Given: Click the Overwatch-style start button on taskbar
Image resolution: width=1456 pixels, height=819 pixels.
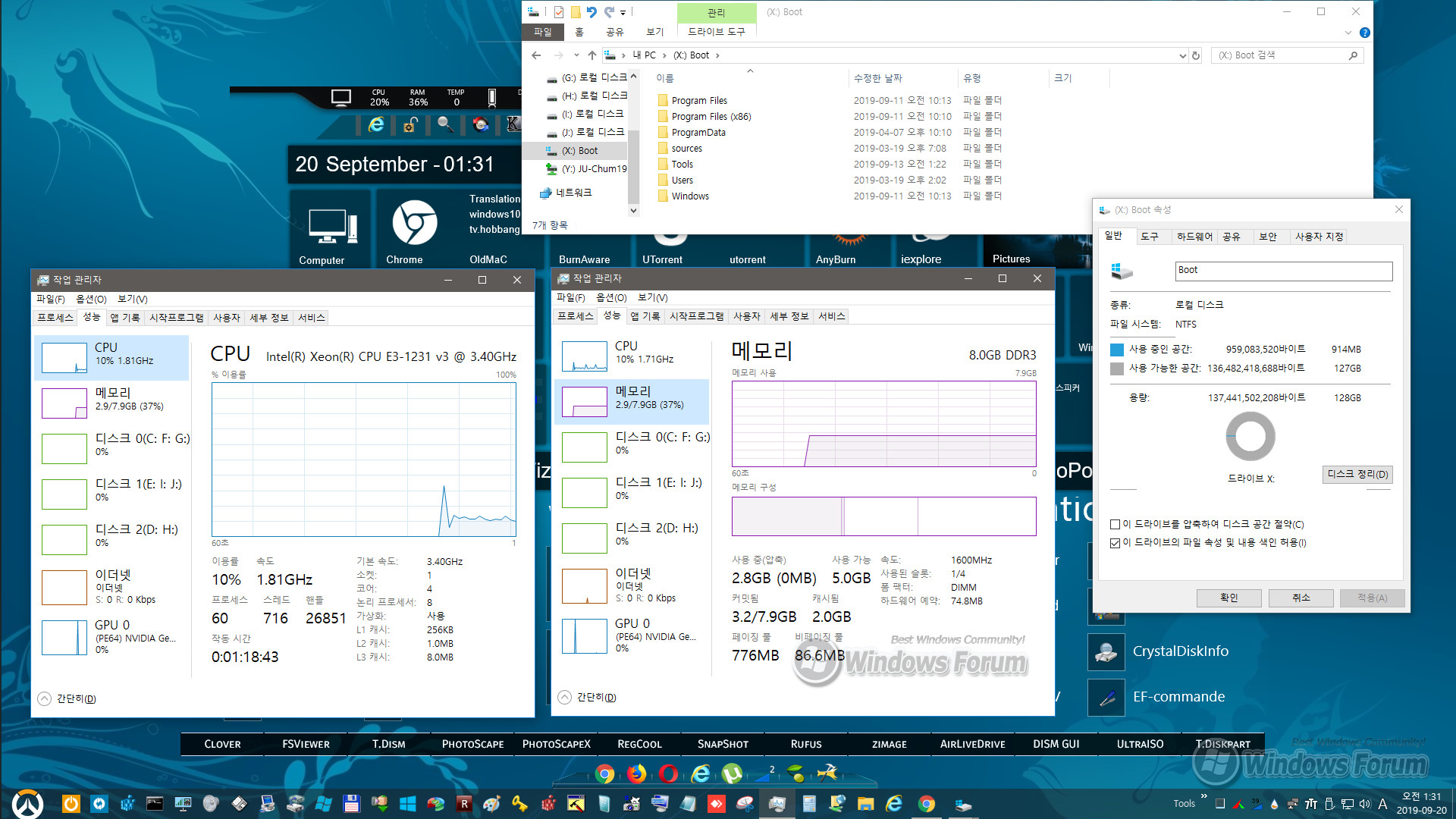Looking at the screenshot, I should pos(28,804).
